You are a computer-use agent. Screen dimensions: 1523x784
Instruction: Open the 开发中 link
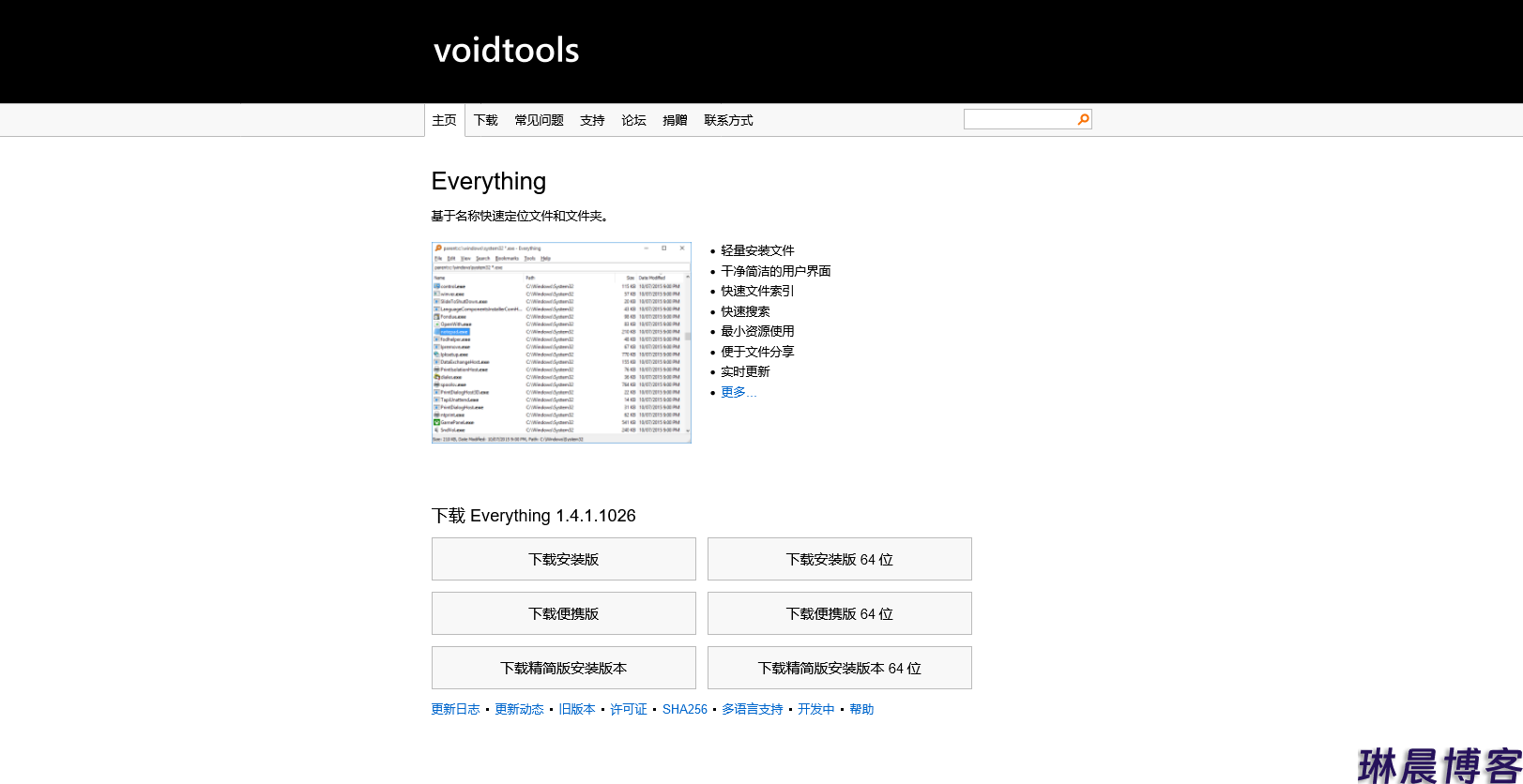[x=816, y=709]
